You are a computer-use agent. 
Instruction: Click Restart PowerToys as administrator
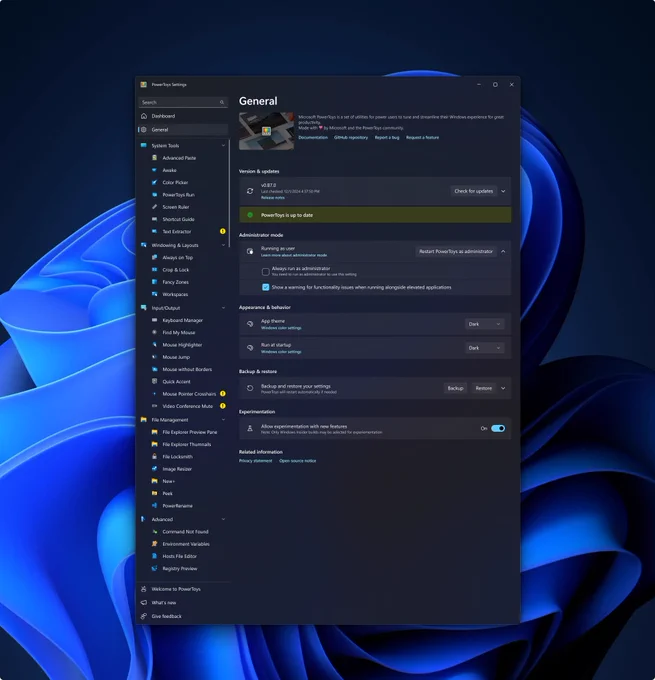click(x=456, y=252)
